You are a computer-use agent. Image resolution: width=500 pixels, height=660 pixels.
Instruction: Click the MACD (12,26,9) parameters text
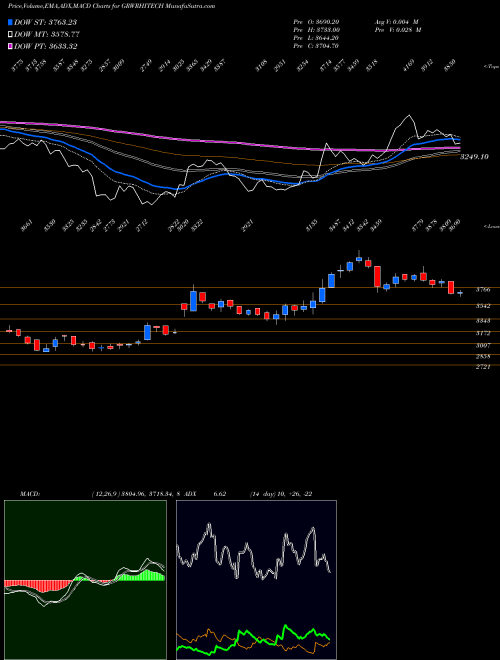(135, 494)
